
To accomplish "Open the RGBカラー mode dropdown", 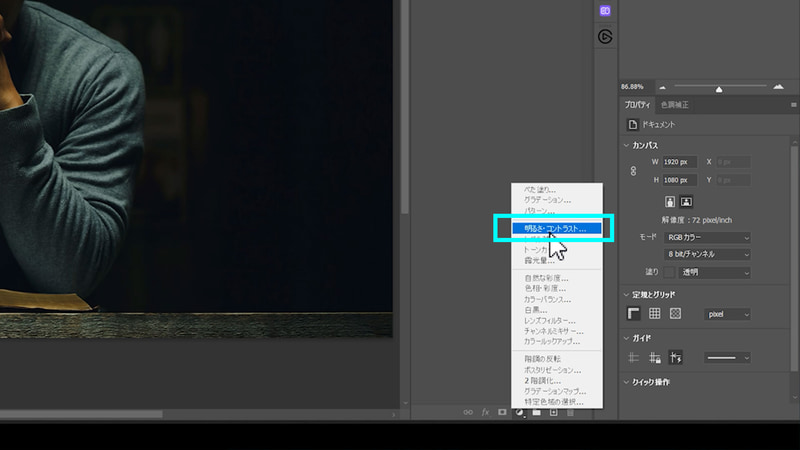I will [x=708, y=238].
